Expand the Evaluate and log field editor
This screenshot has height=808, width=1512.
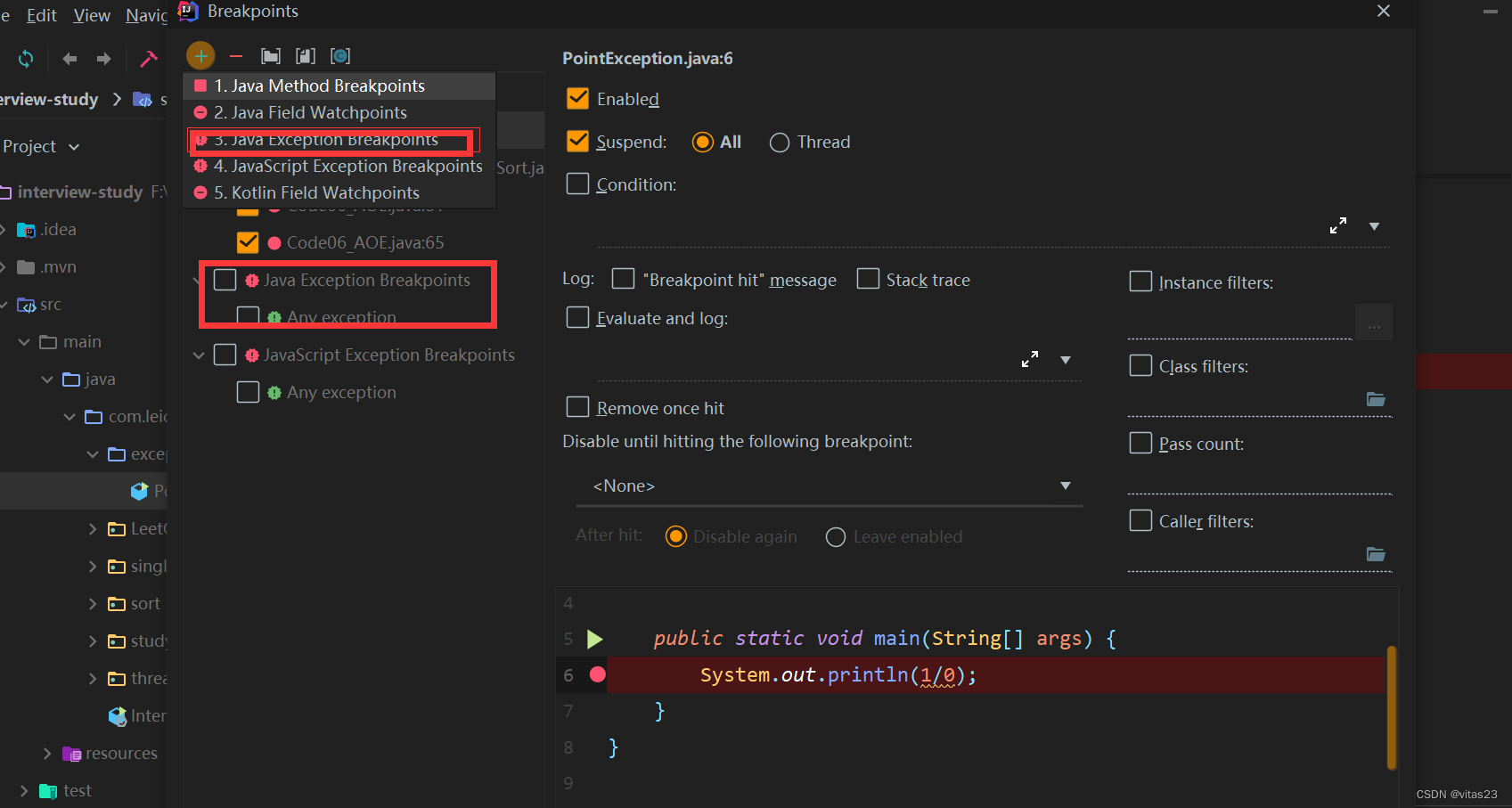[1030, 359]
